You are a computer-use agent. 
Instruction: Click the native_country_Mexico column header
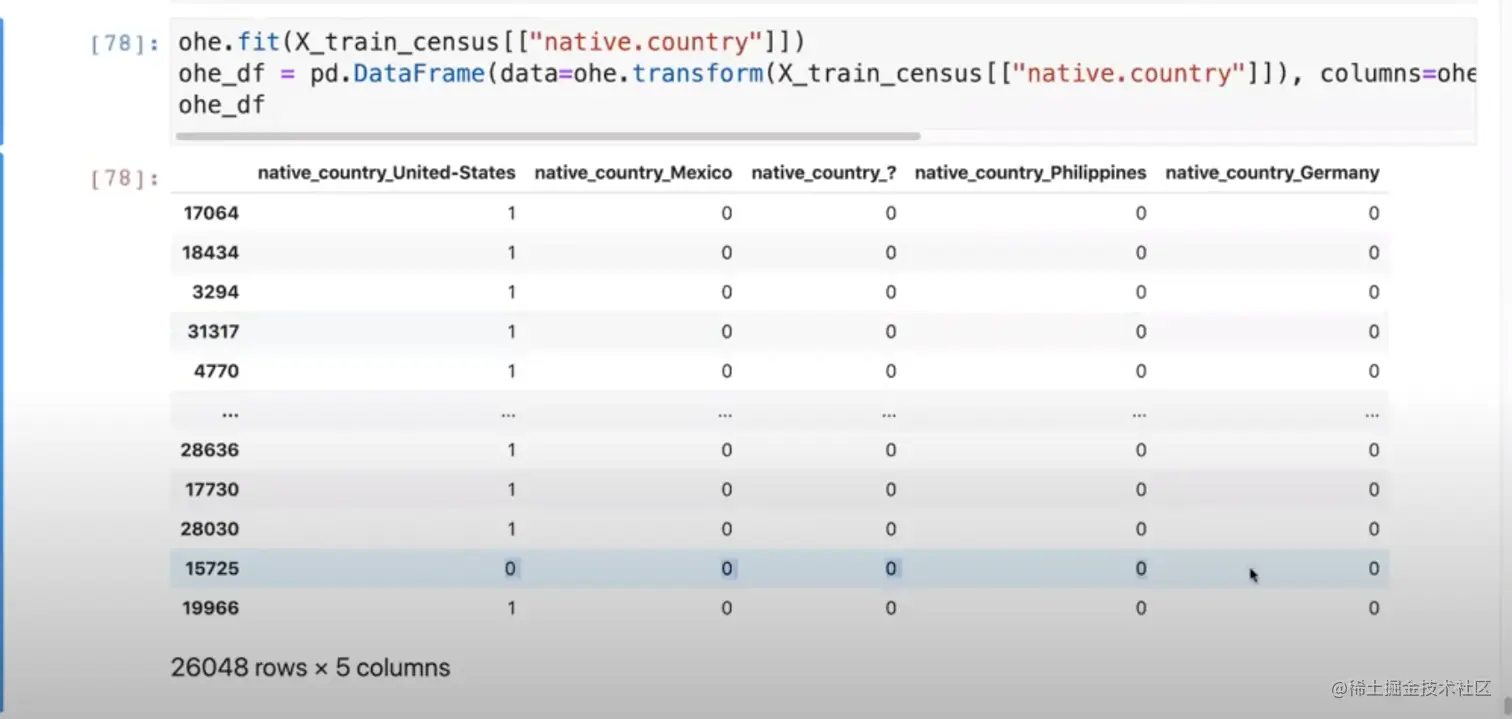point(633,173)
